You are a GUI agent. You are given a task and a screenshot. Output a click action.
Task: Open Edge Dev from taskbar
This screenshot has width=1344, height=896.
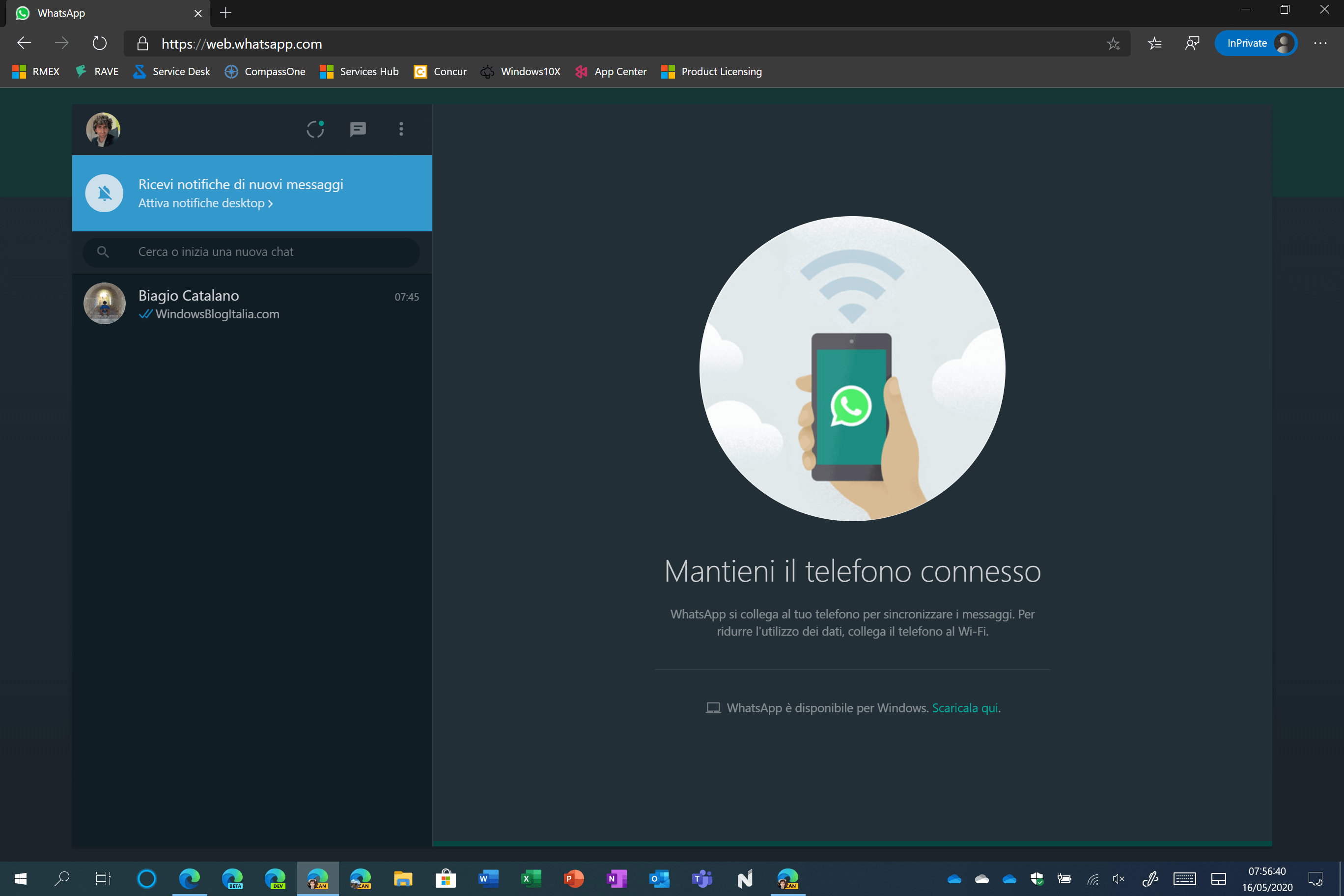click(275, 879)
